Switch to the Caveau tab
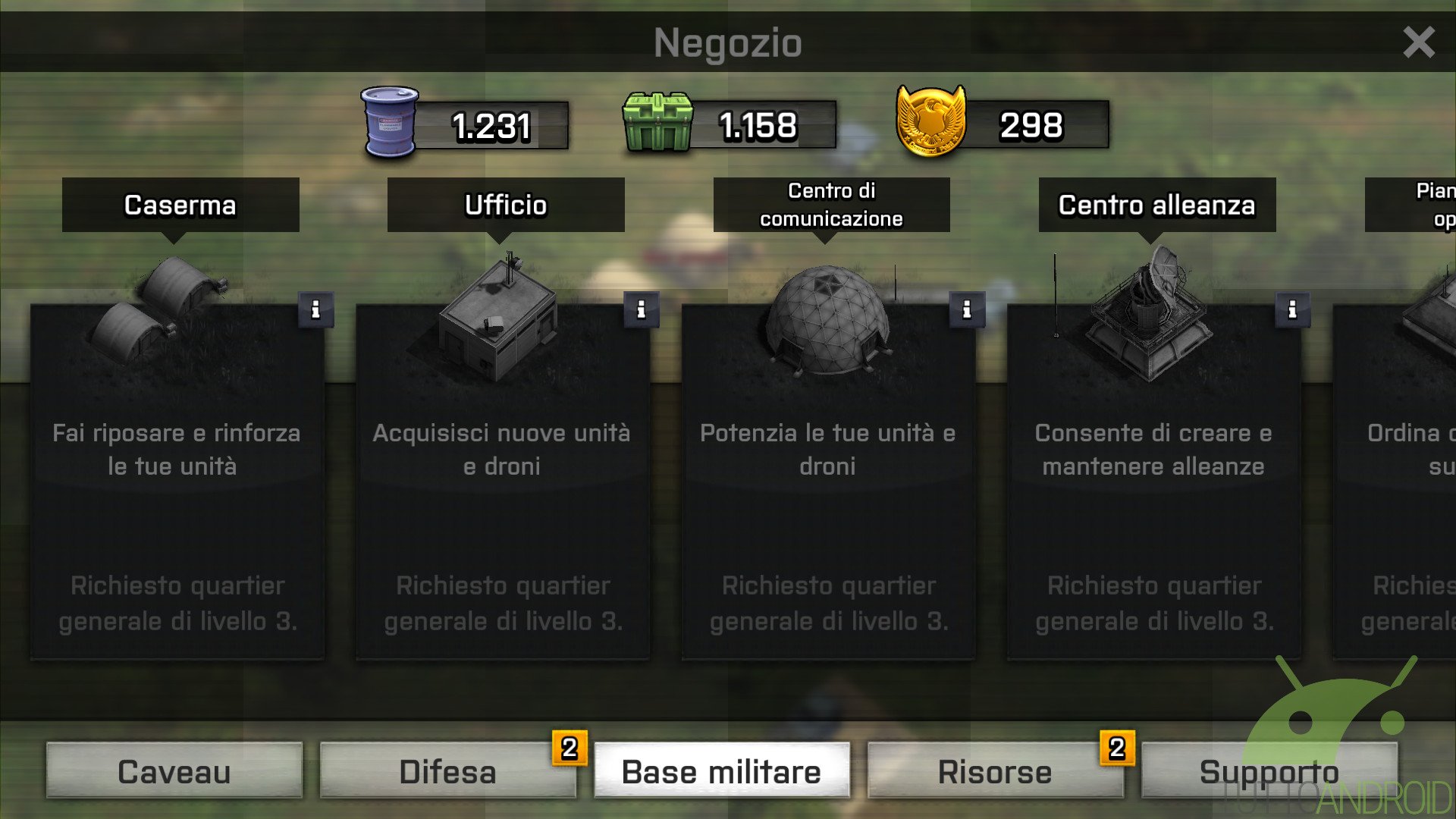The width and height of the screenshot is (1456, 819). pyautogui.click(x=174, y=770)
